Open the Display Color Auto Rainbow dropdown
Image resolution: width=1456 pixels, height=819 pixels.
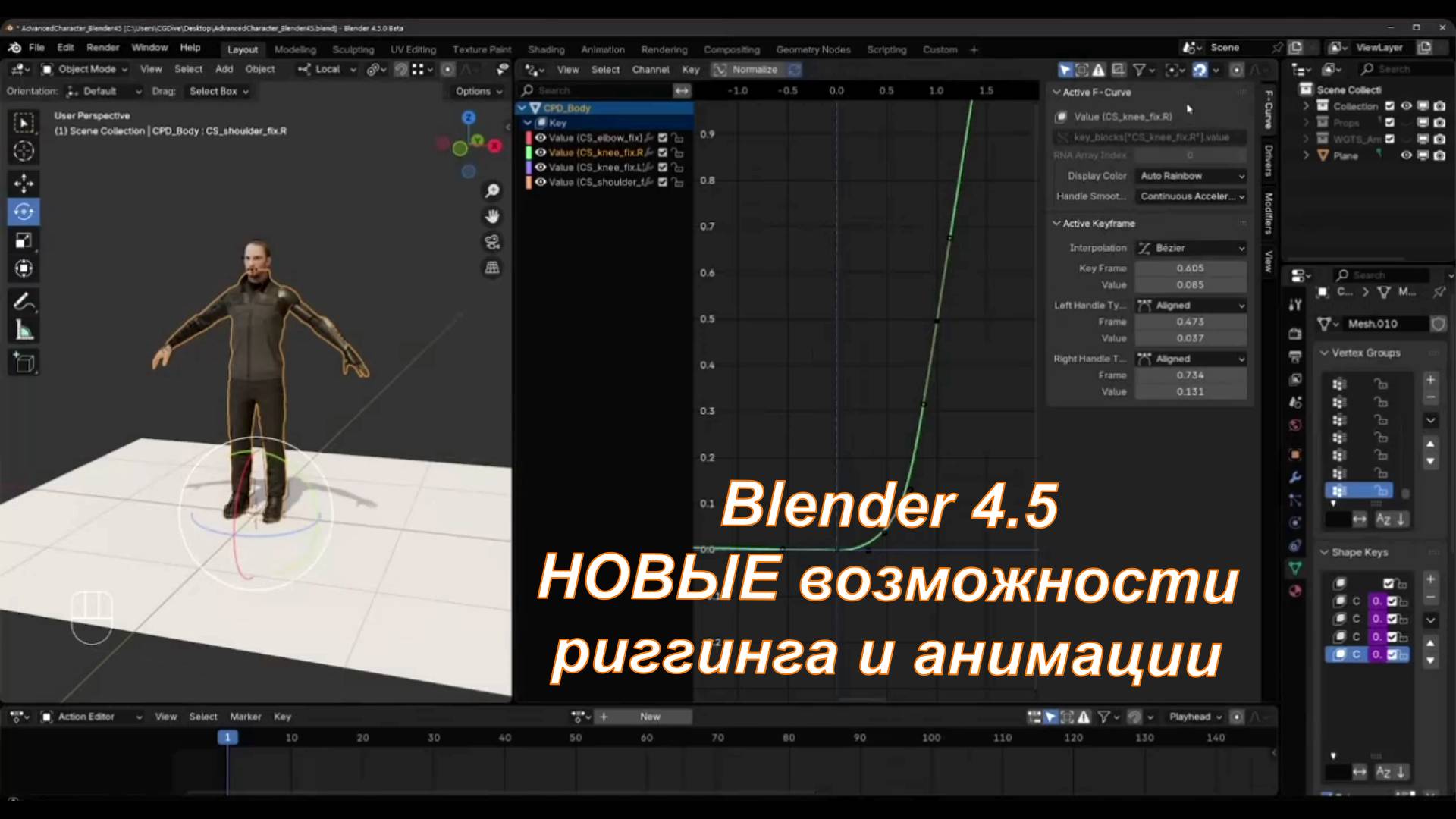1191,176
